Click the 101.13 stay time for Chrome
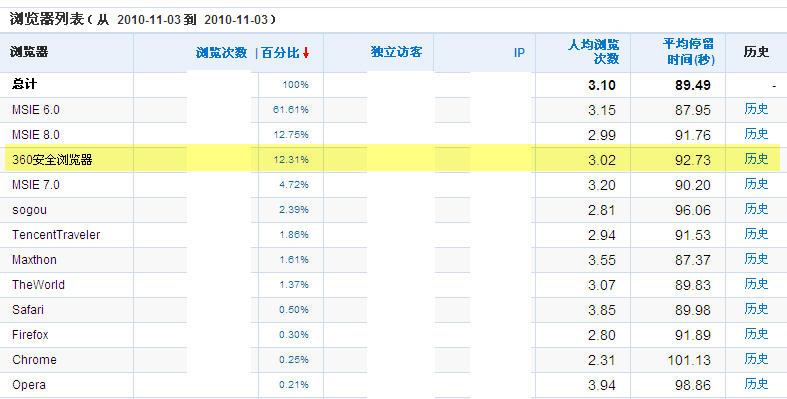The width and height of the screenshot is (787, 399). click(x=689, y=360)
